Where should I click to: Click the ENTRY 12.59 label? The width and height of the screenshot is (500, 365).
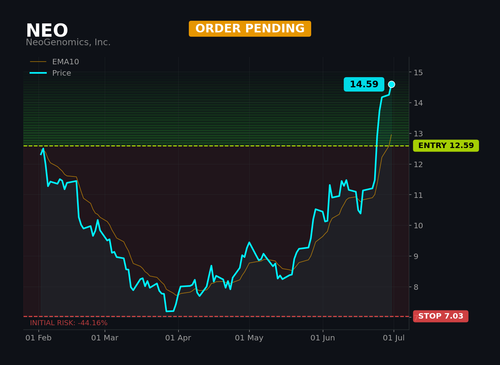446,146
